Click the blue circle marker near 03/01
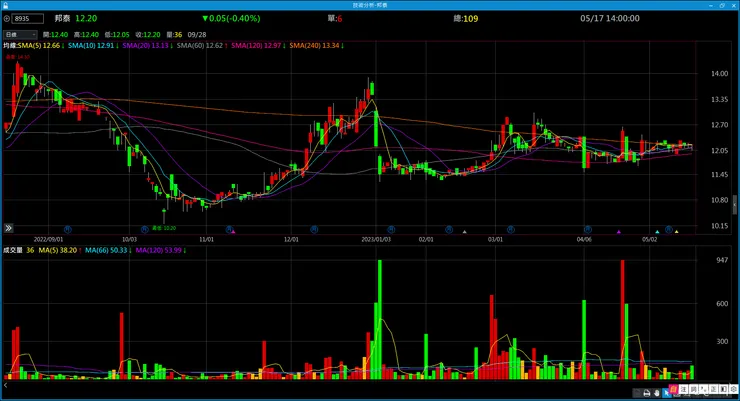The width and height of the screenshot is (740, 401). 511,229
